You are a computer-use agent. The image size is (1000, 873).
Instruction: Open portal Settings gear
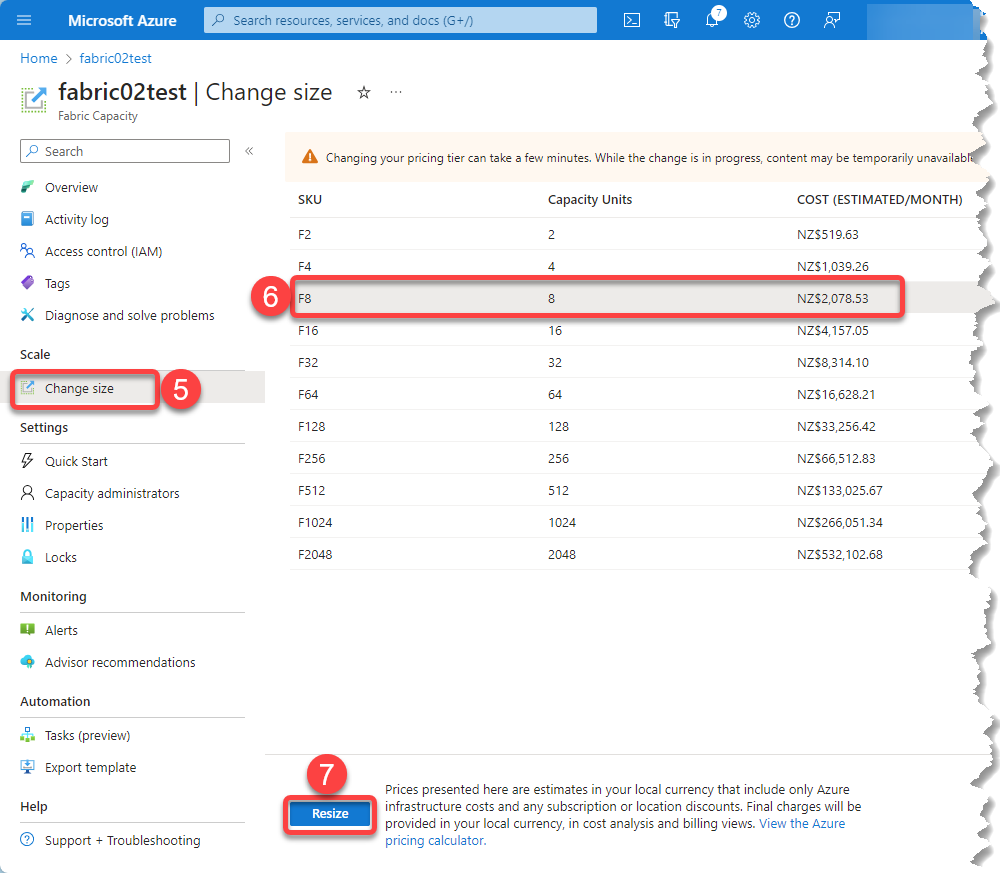tap(752, 20)
